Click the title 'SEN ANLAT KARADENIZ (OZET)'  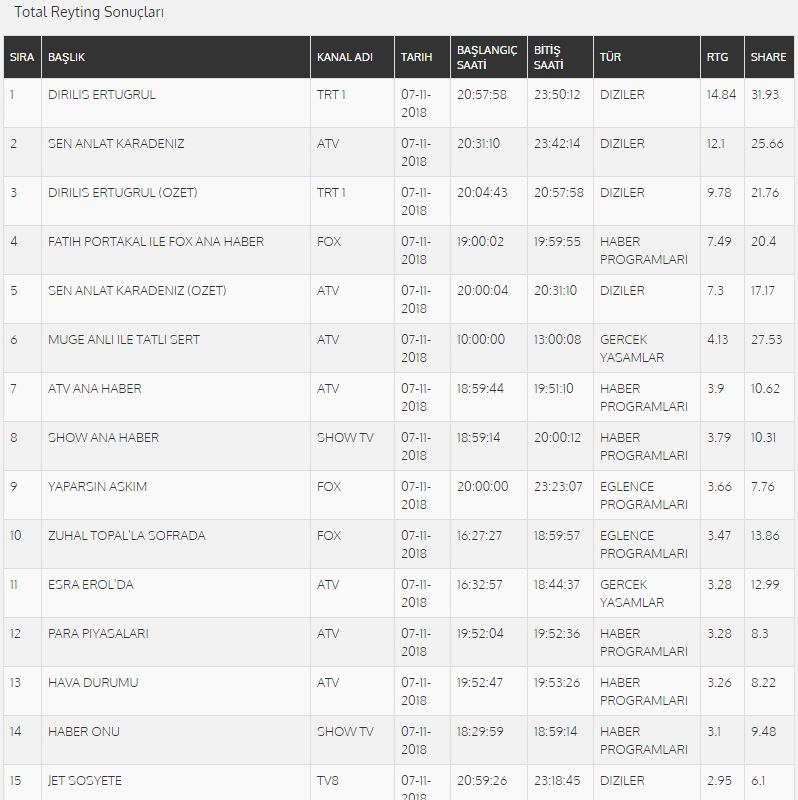point(137,291)
